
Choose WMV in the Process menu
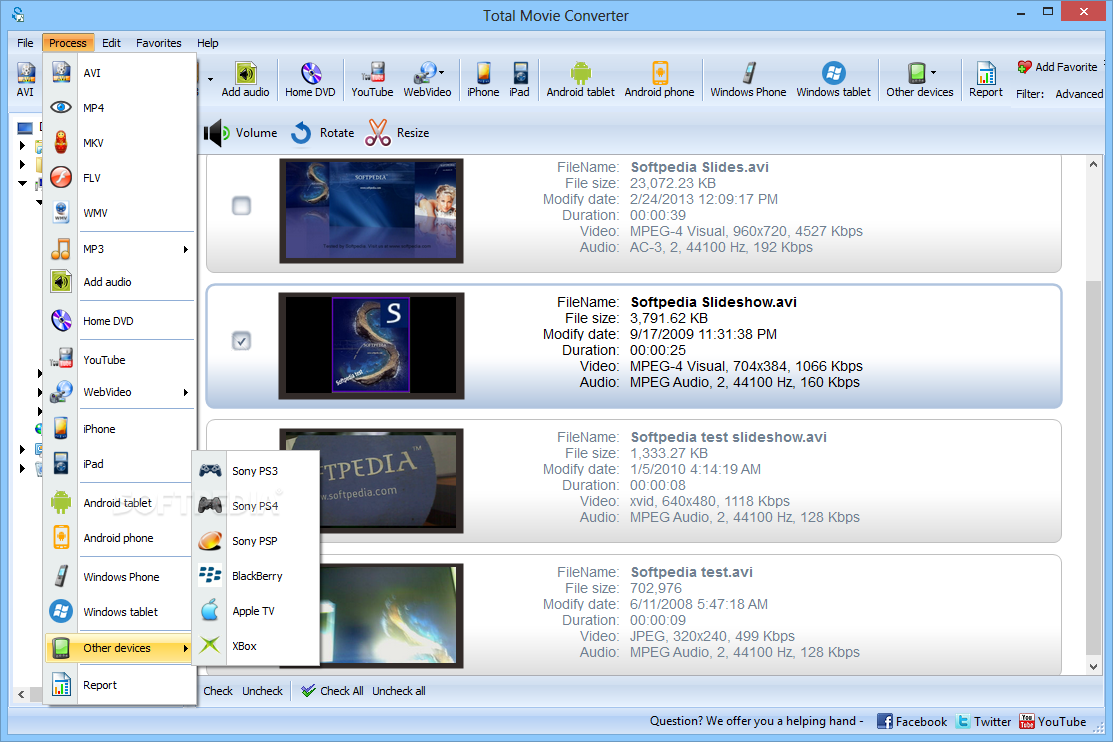tap(119, 212)
